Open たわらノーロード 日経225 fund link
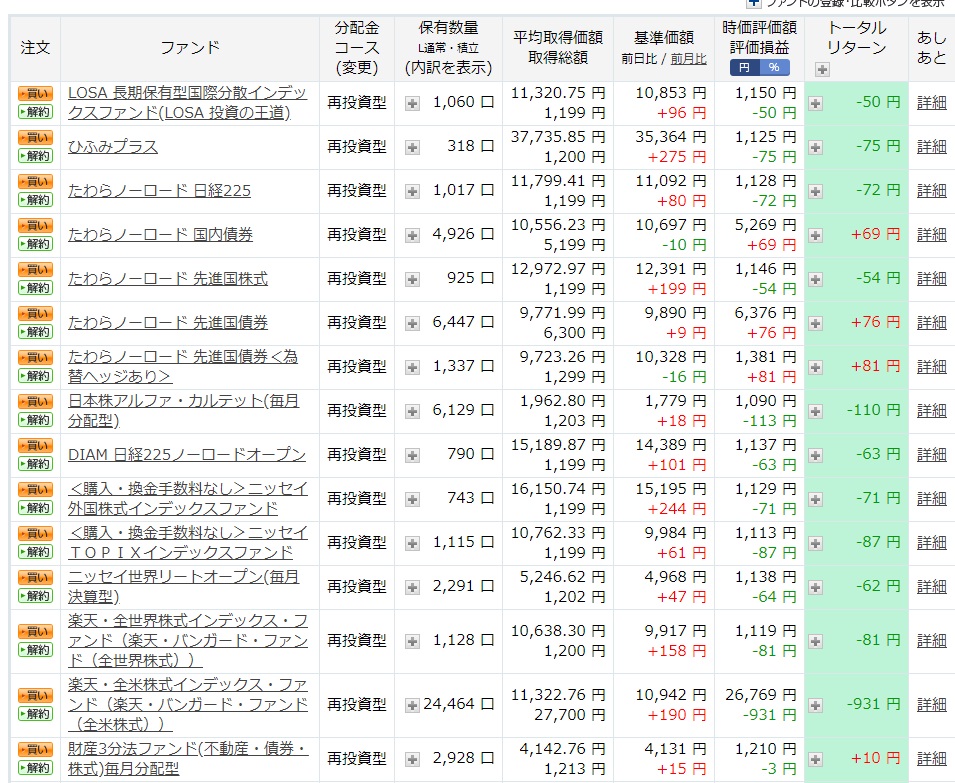Viewport: 955px width, 783px height. pyautogui.click(x=159, y=191)
